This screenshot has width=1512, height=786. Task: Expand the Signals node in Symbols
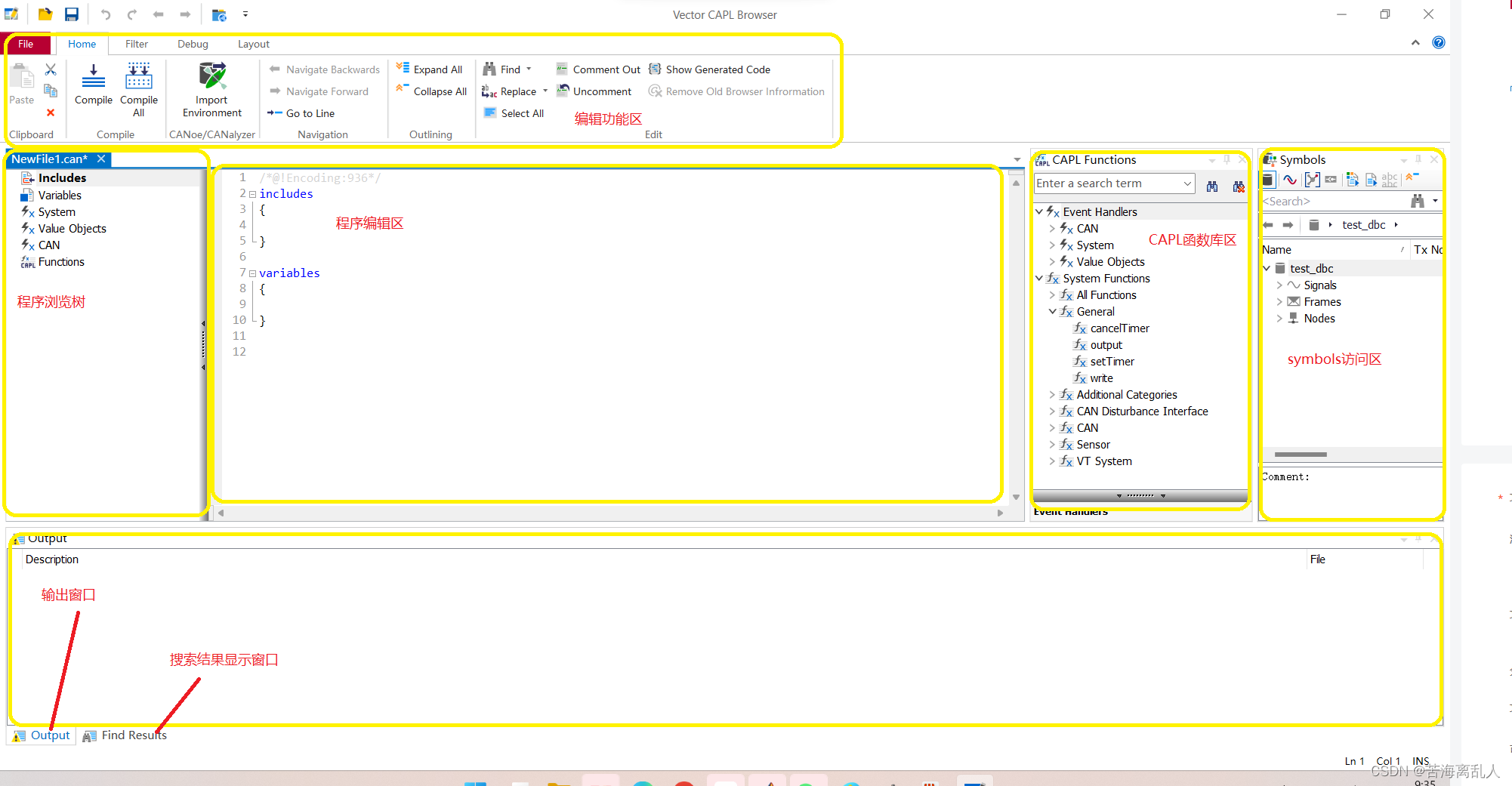(x=1279, y=285)
